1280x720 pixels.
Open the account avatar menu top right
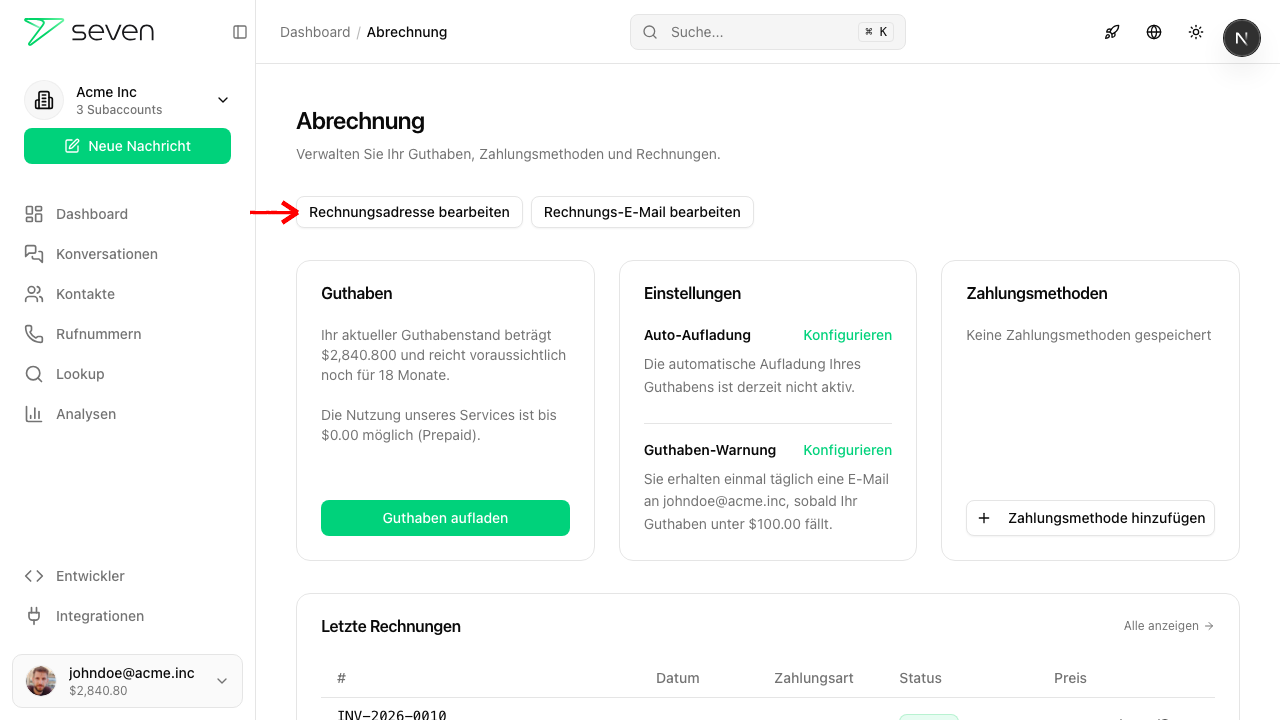(1242, 37)
